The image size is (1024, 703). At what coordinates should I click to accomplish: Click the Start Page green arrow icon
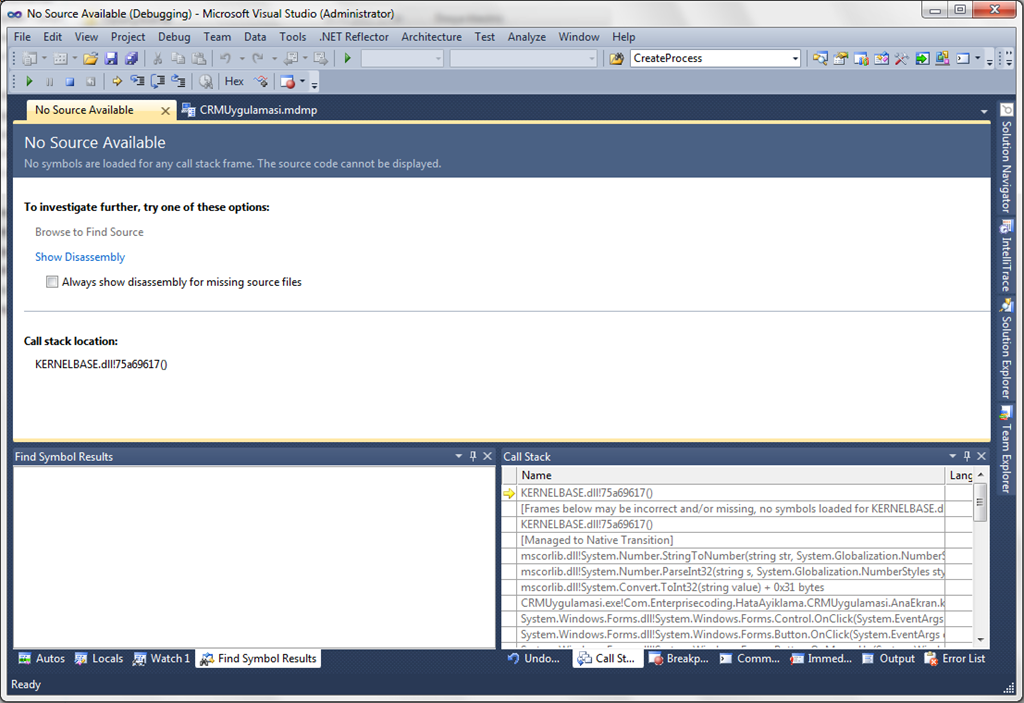[921, 59]
